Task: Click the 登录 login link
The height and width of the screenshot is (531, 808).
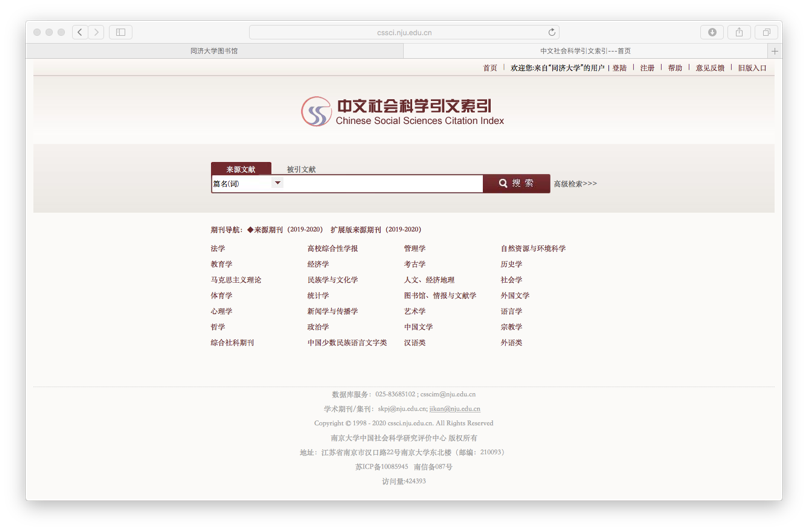Action: [x=619, y=68]
